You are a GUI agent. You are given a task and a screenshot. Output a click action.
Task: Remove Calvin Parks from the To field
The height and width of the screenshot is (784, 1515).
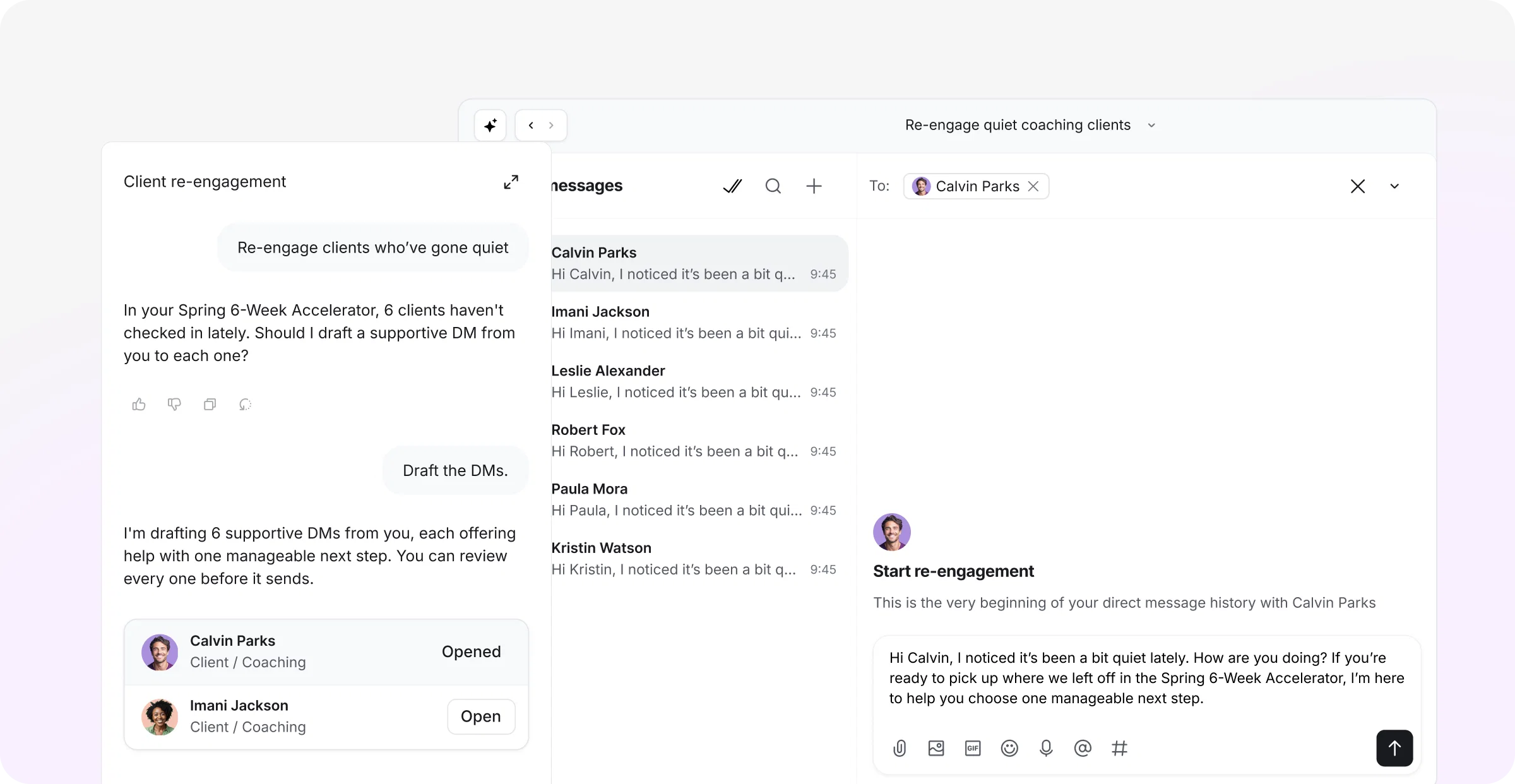pos(1033,186)
